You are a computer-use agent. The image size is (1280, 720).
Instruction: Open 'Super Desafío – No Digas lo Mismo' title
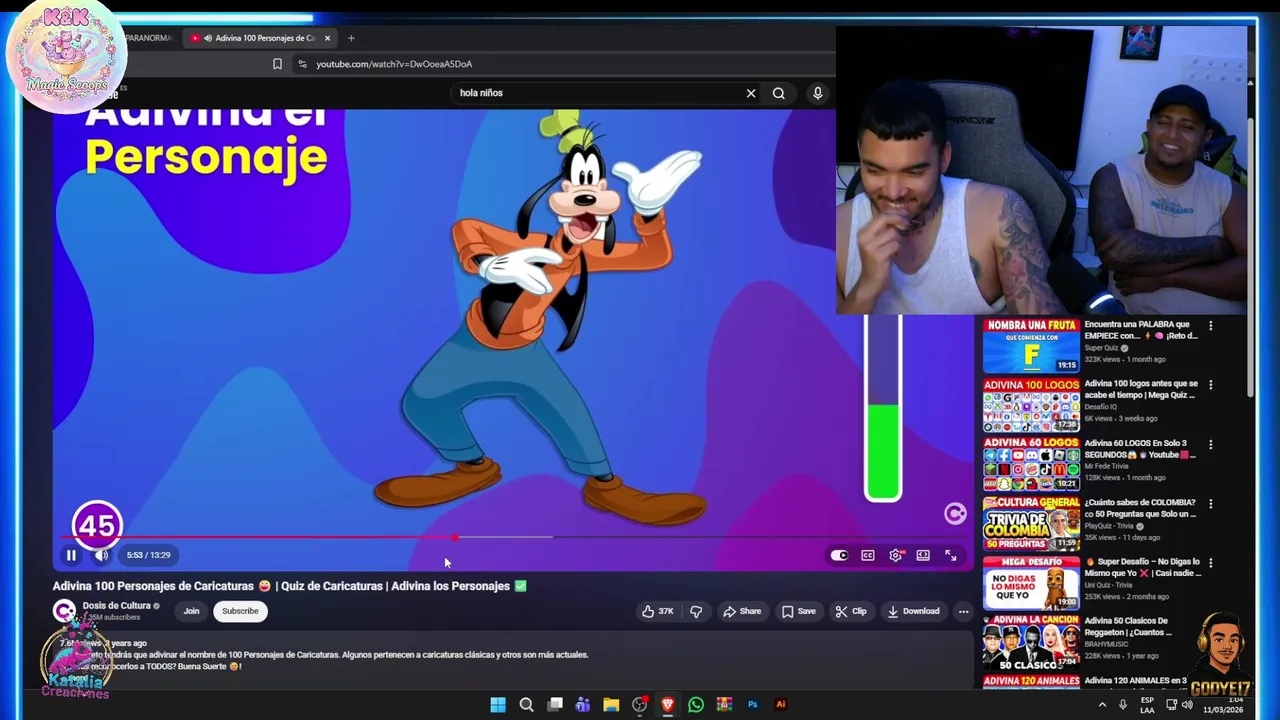coord(1143,568)
